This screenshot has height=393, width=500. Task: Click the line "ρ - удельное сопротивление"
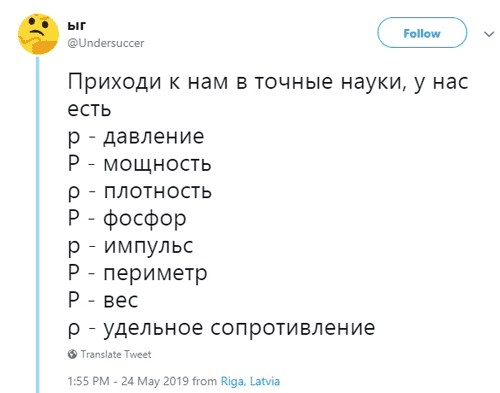(x=221, y=328)
